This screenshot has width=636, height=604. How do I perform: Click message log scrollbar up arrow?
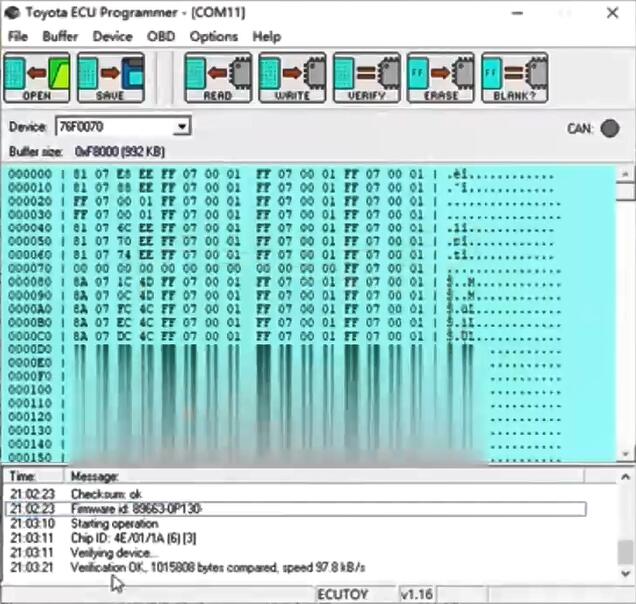coord(625,477)
